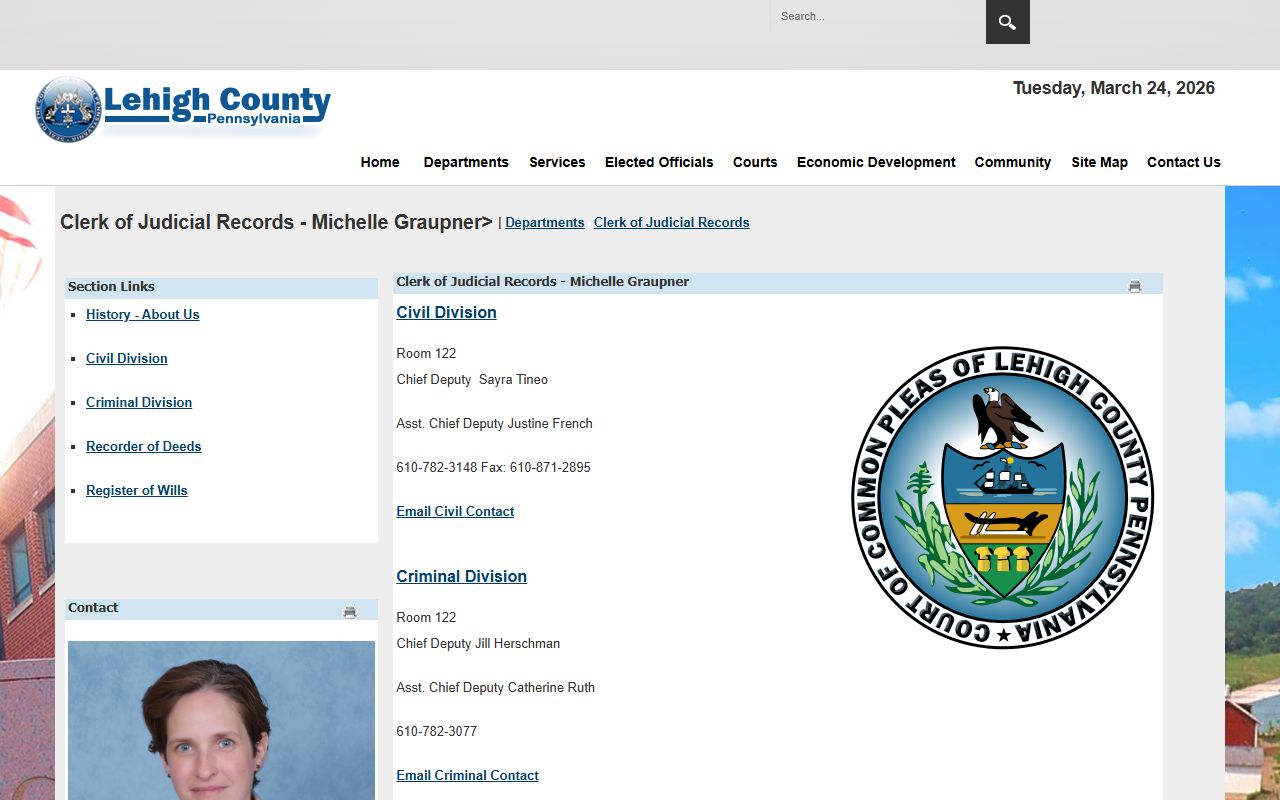
Task: Open the Services menu
Action: (557, 162)
